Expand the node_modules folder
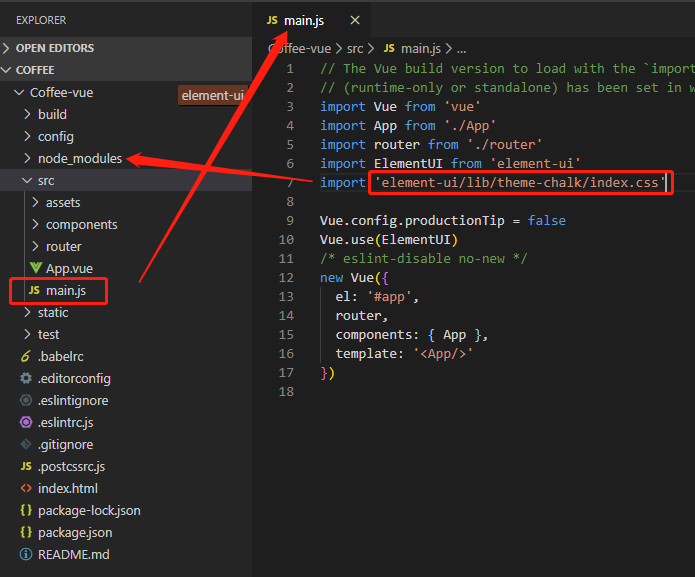Image resolution: width=695 pixels, height=577 pixels. (80, 158)
